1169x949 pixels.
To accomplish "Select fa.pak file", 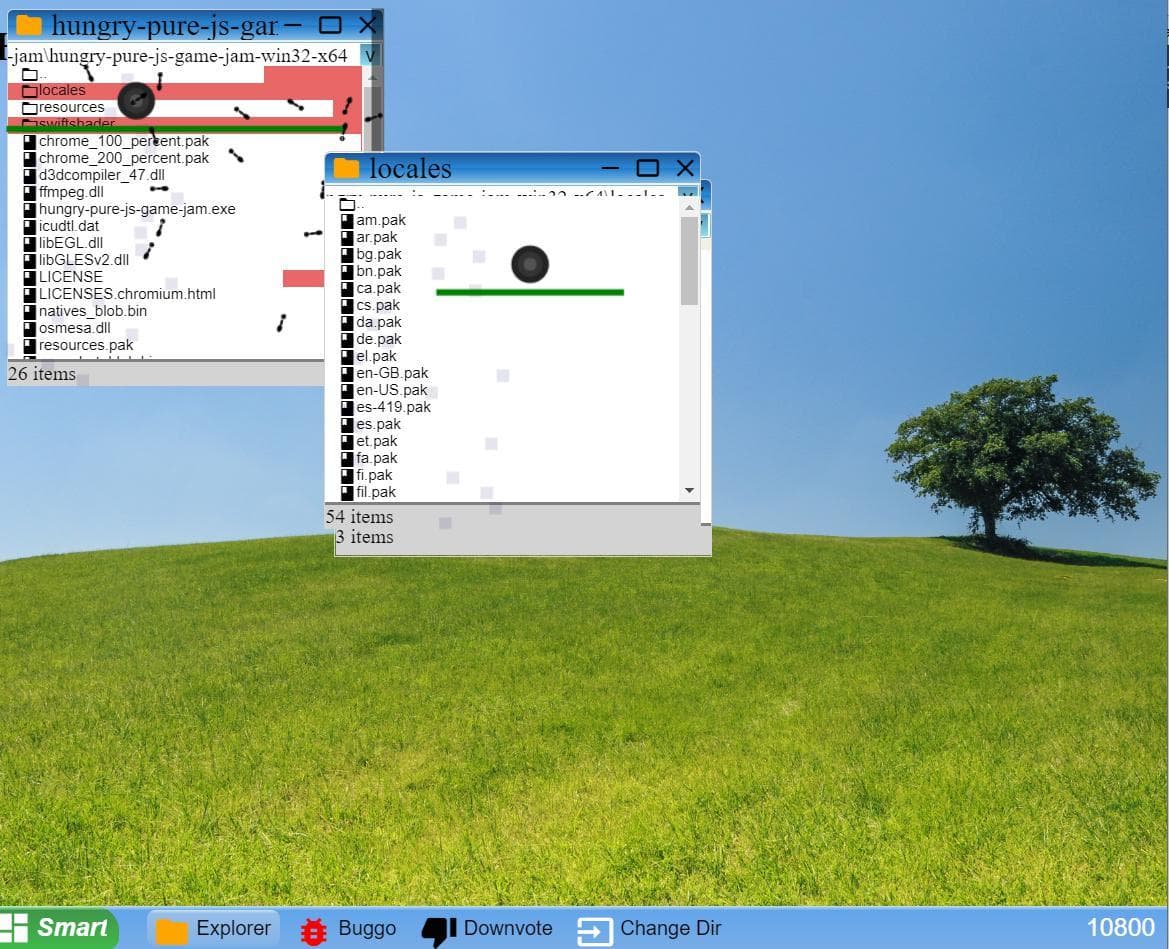I will point(369,458).
